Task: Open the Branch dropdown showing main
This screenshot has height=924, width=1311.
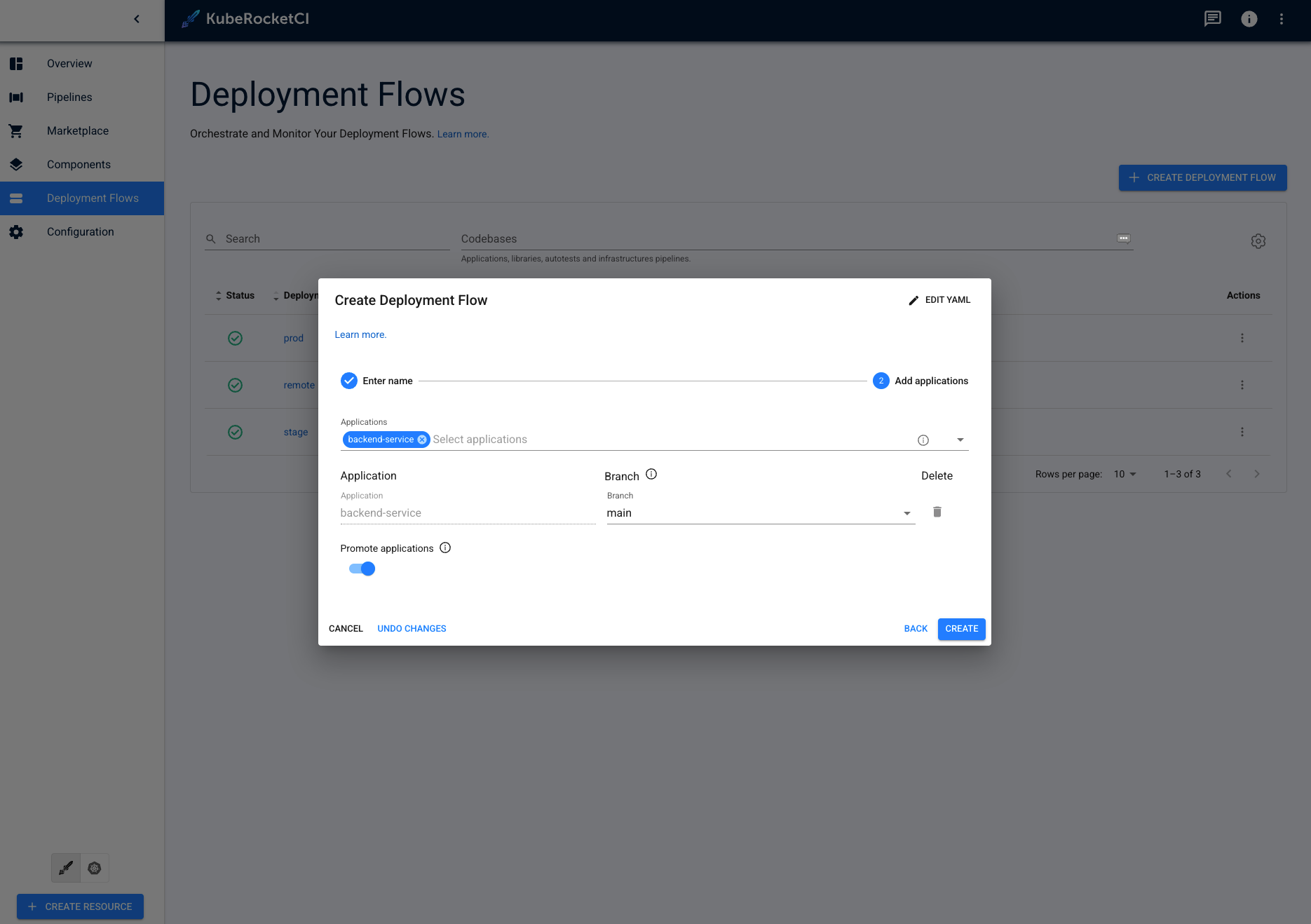Action: click(906, 512)
